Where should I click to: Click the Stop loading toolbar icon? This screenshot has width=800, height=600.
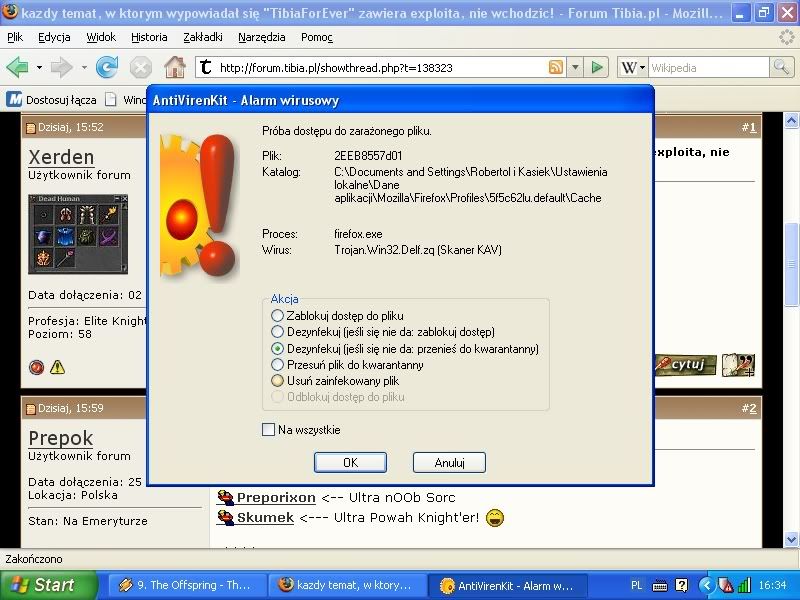(140, 68)
